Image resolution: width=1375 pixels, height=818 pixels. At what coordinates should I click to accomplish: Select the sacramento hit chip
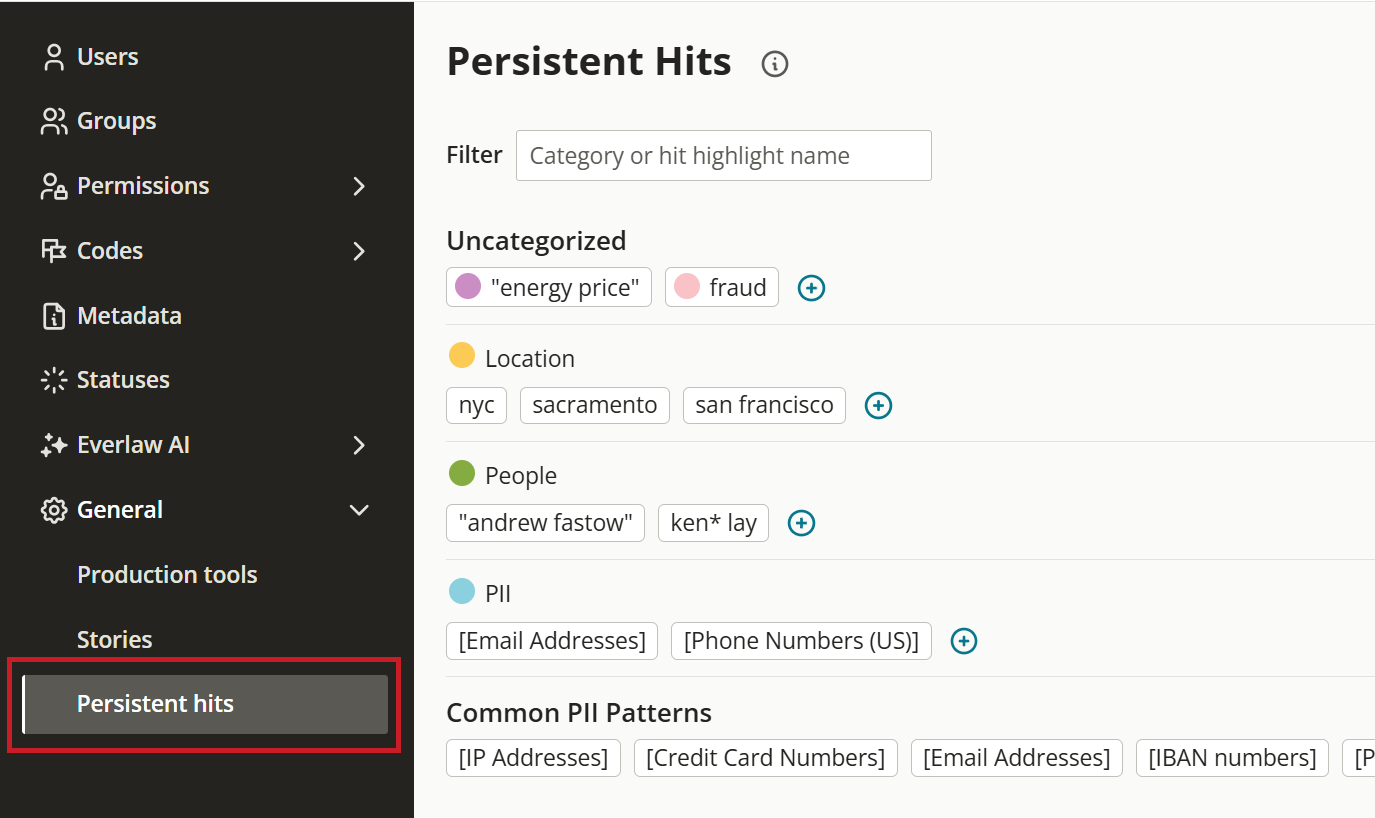click(x=595, y=405)
